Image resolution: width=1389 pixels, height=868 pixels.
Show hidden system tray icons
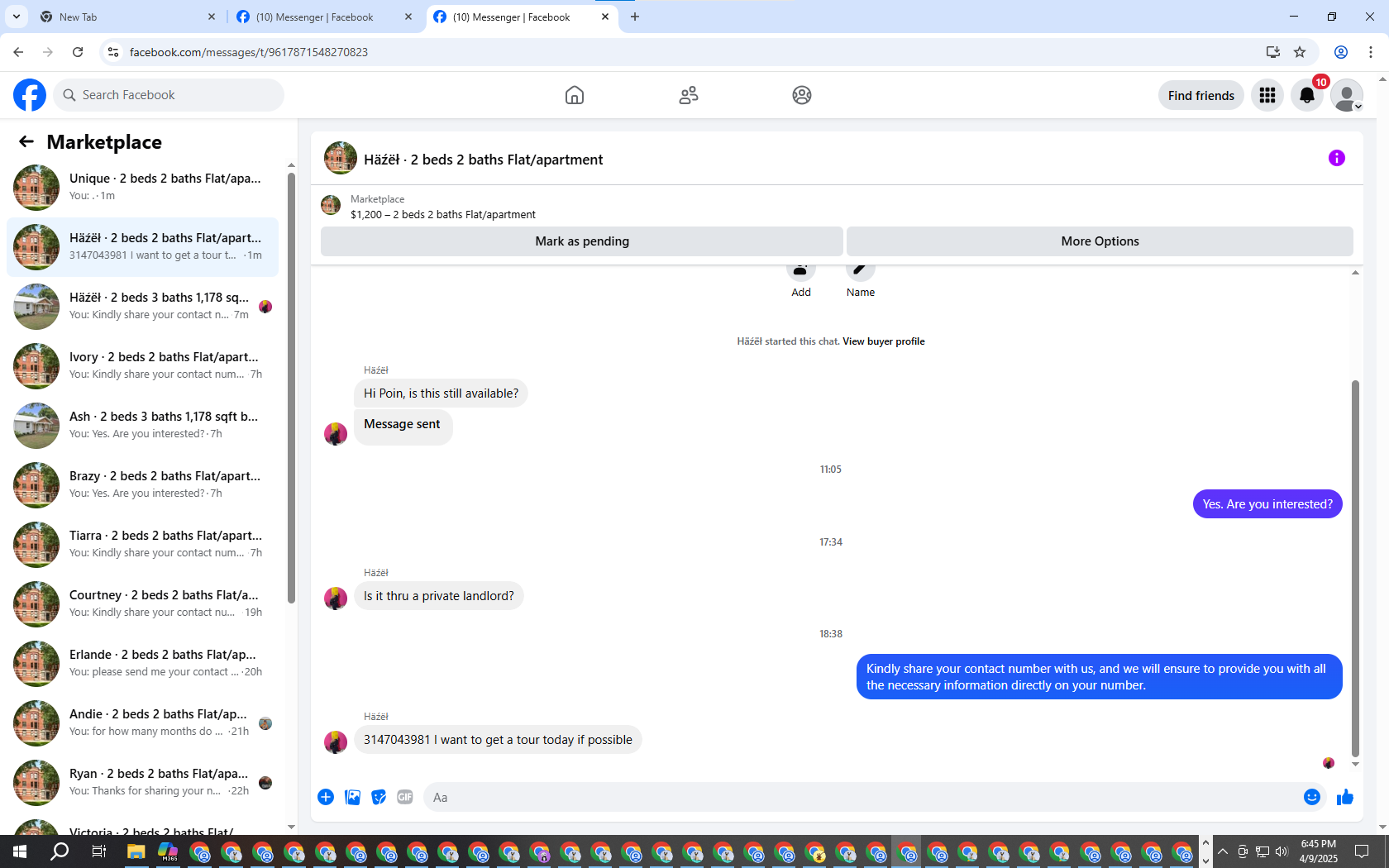[1223, 851]
